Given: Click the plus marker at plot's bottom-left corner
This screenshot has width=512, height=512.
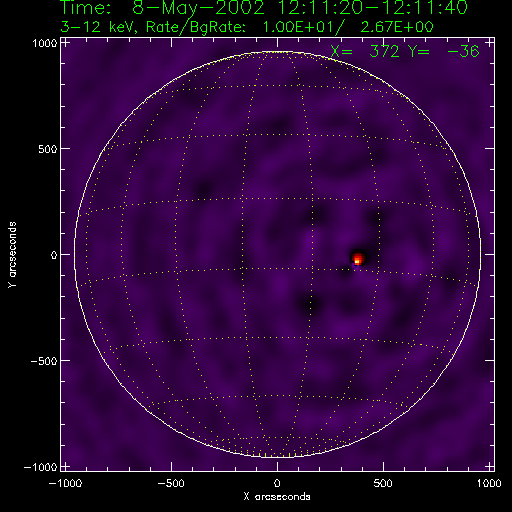Looking at the screenshot, I should point(65,466).
